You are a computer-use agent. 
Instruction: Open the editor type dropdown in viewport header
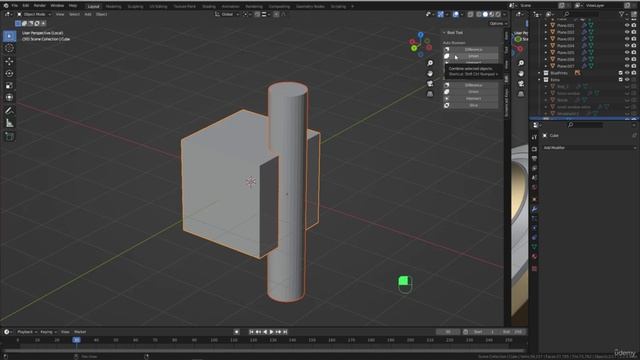pos(8,14)
